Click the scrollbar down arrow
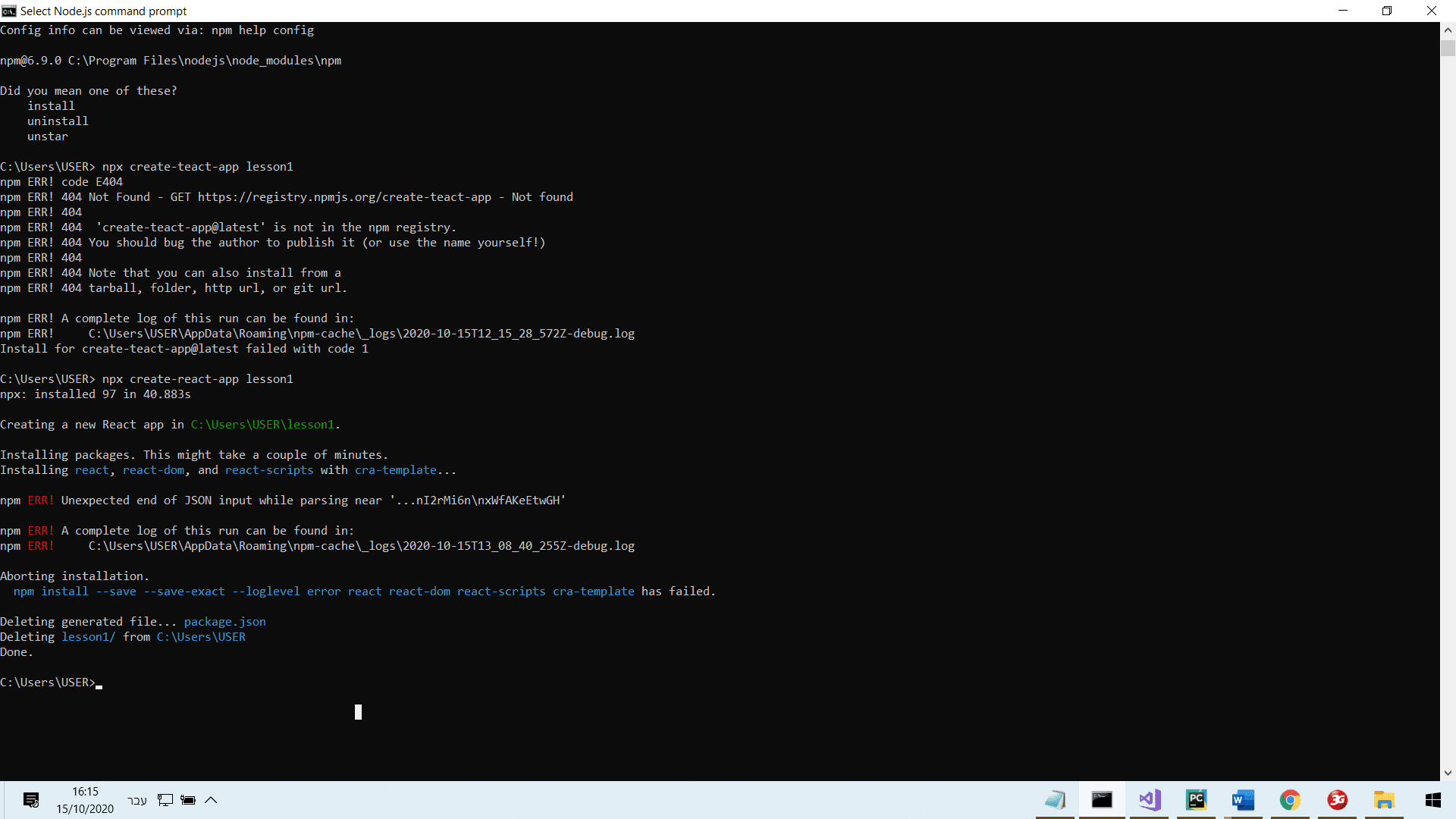Screen dimensions: 1456x819 tap(1448, 773)
